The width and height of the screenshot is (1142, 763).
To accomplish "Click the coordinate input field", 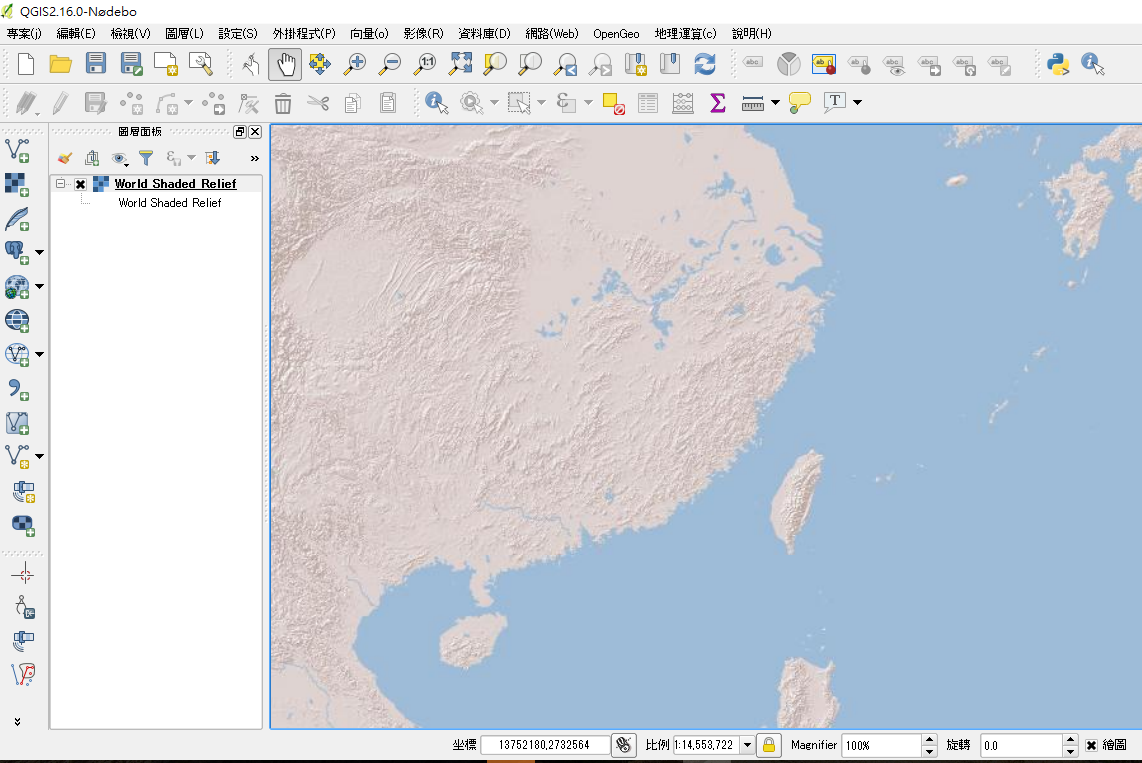I will (x=545, y=745).
